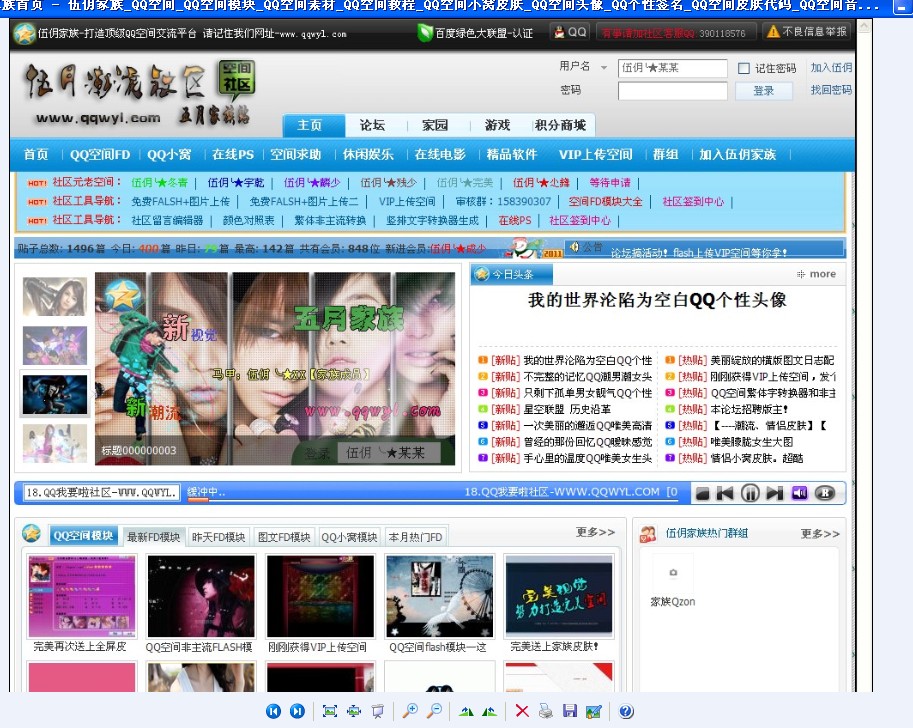Expand 今日头条 with the more link
913x728 pixels.
click(816, 274)
